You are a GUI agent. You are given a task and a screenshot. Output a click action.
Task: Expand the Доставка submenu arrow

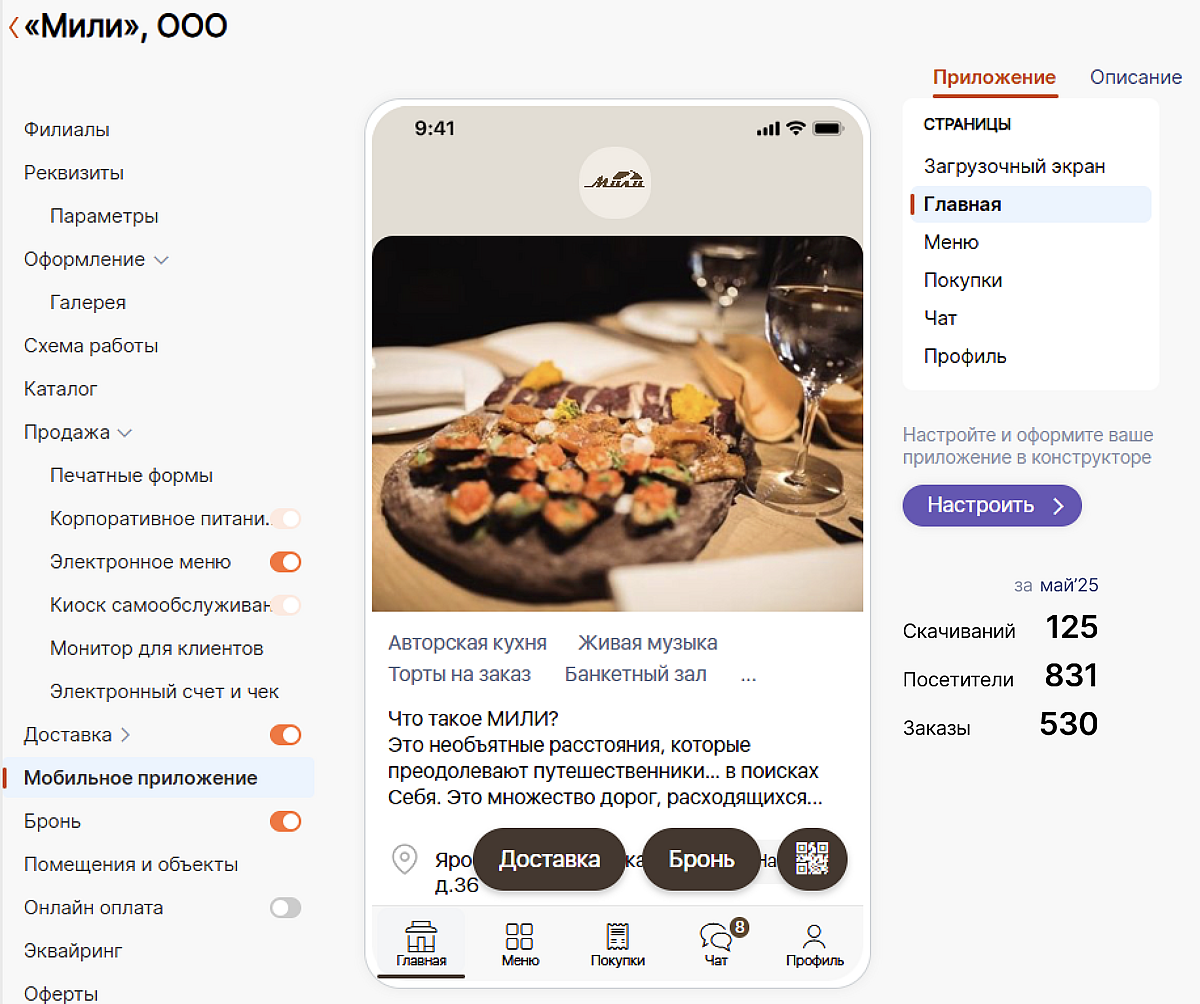125,735
